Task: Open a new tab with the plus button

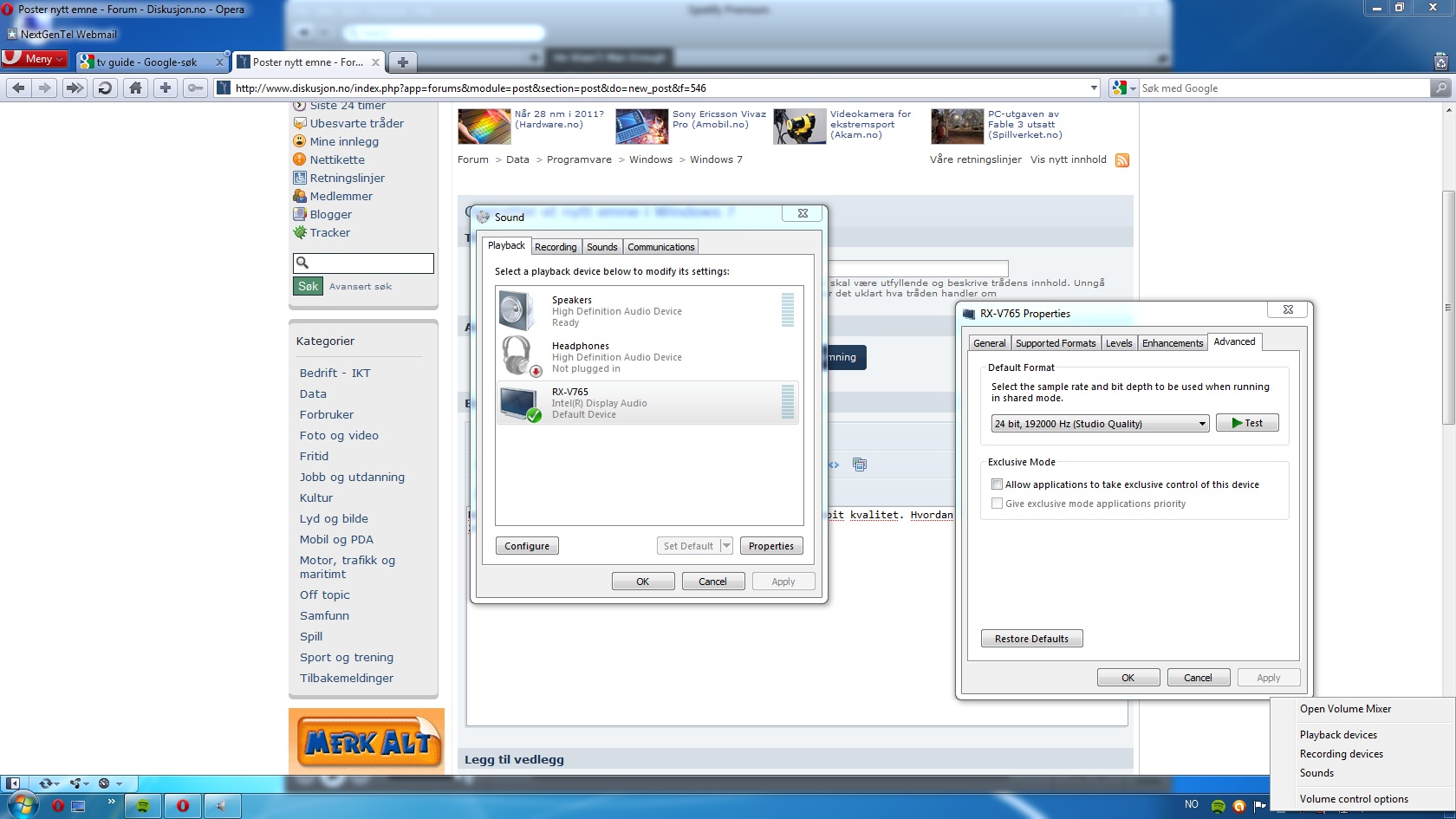Action: click(x=402, y=62)
